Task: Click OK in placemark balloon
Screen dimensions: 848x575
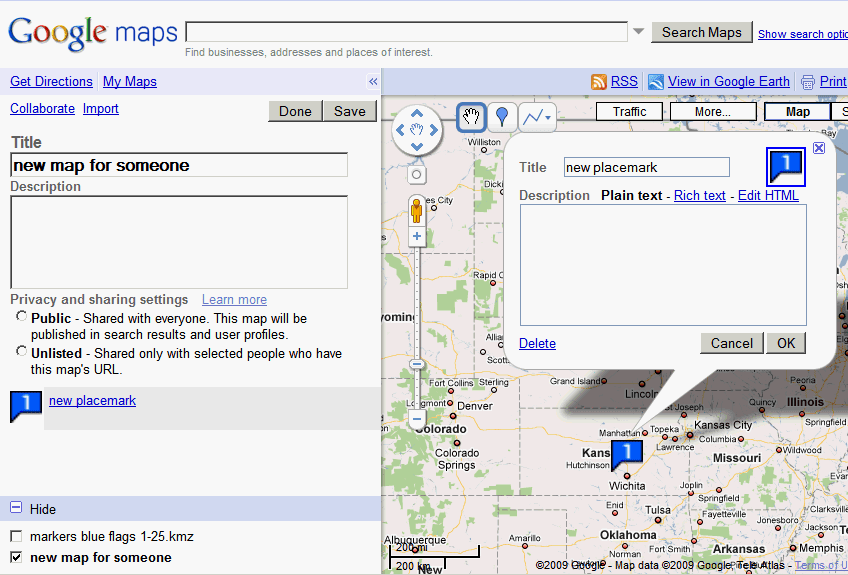Action: coord(786,343)
